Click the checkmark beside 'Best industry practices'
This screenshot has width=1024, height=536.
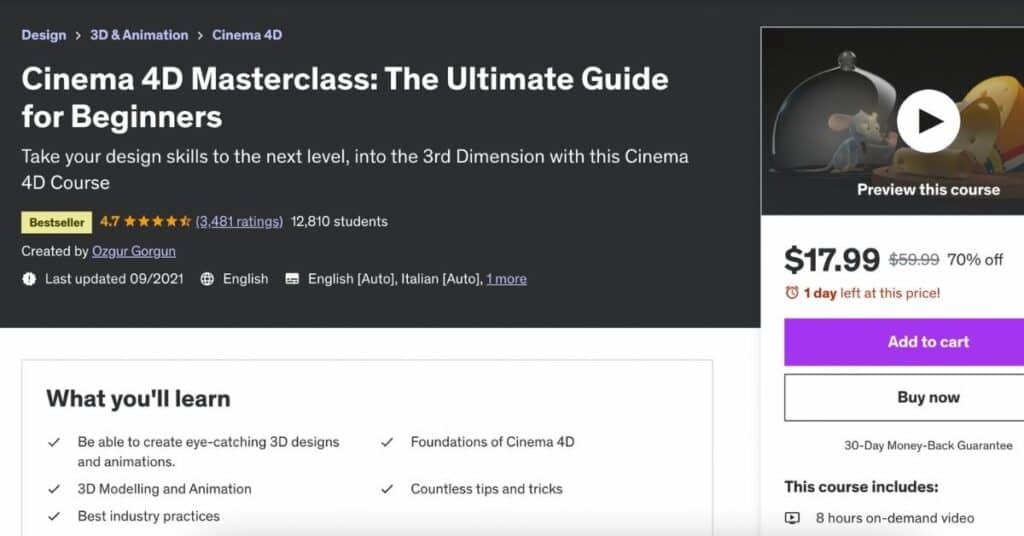tap(54, 516)
